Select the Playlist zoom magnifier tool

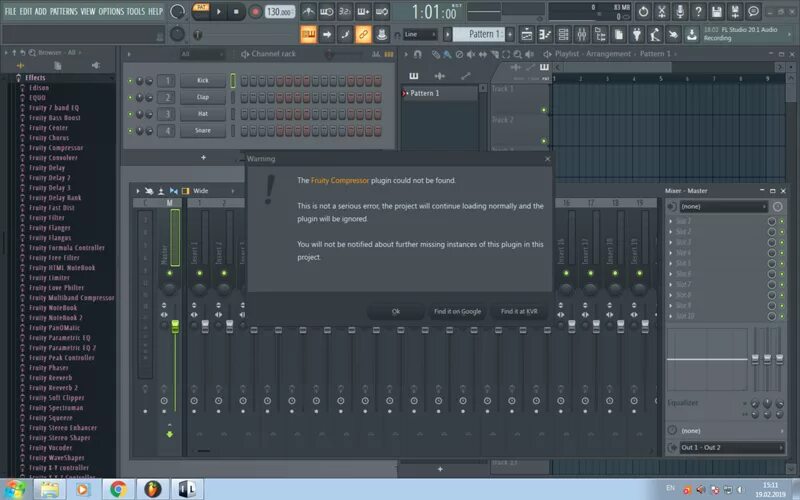click(x=517, y=54)
